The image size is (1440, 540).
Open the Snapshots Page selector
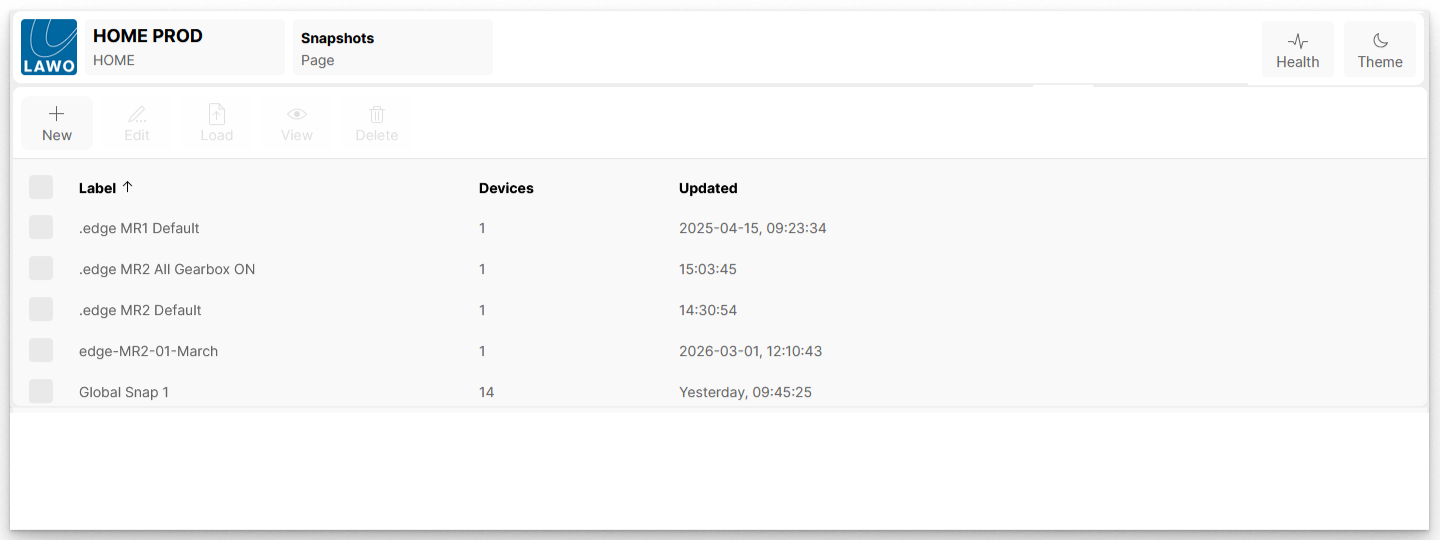point(392,47)
